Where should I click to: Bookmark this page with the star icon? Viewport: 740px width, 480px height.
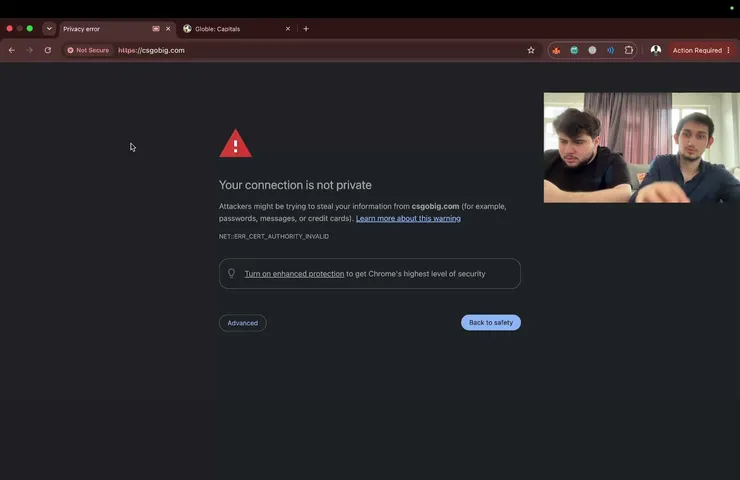pos(531,50)
